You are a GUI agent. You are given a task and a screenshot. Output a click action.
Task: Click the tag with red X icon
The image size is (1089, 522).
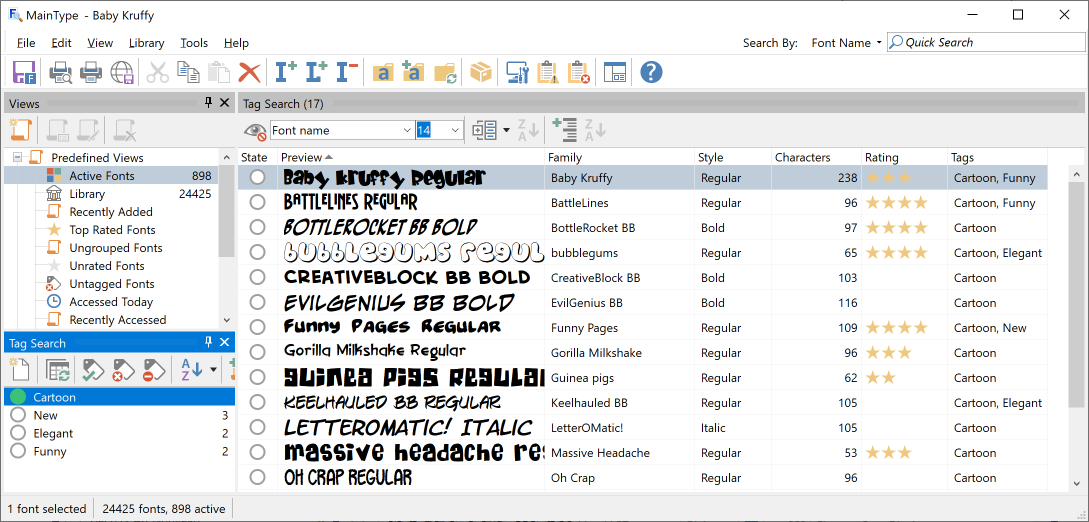coord(123,369)
